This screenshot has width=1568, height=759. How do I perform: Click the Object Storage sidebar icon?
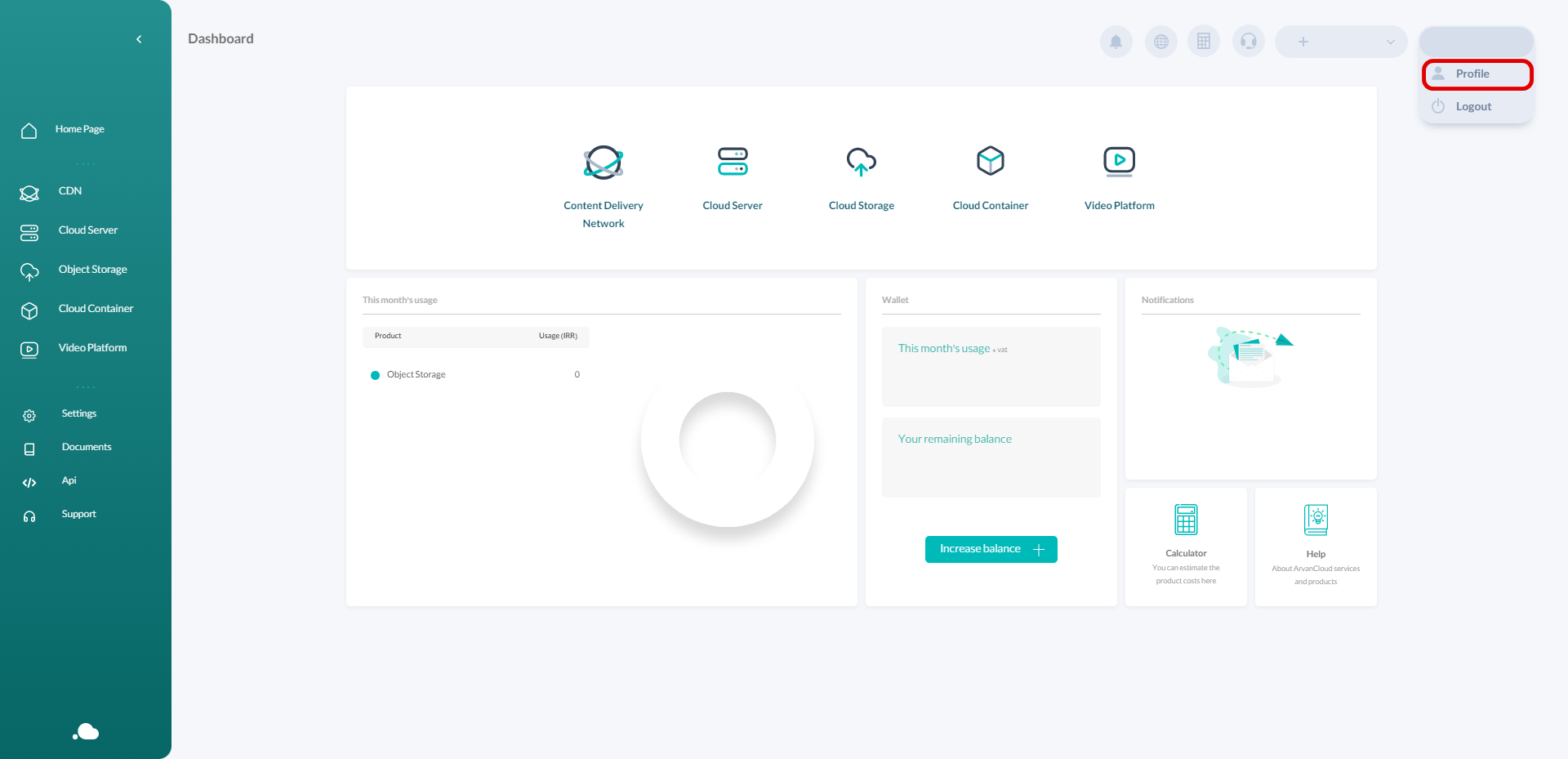tap(29, 272)
